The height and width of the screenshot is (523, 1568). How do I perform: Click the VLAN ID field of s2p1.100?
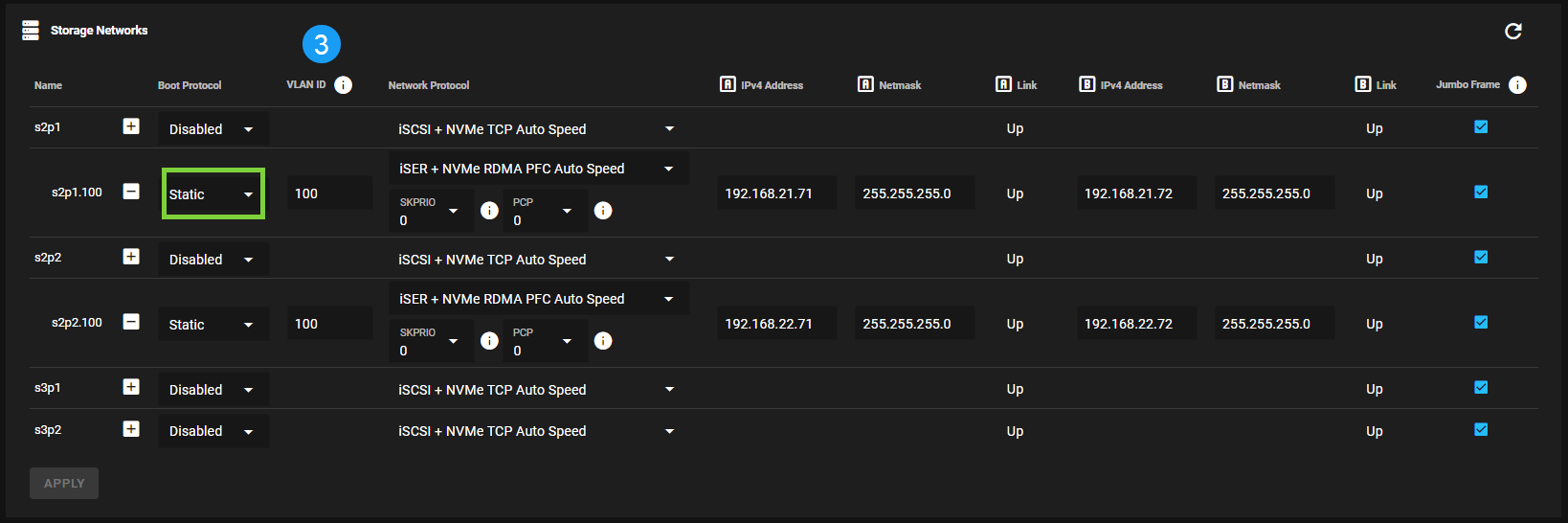[329, 193]
